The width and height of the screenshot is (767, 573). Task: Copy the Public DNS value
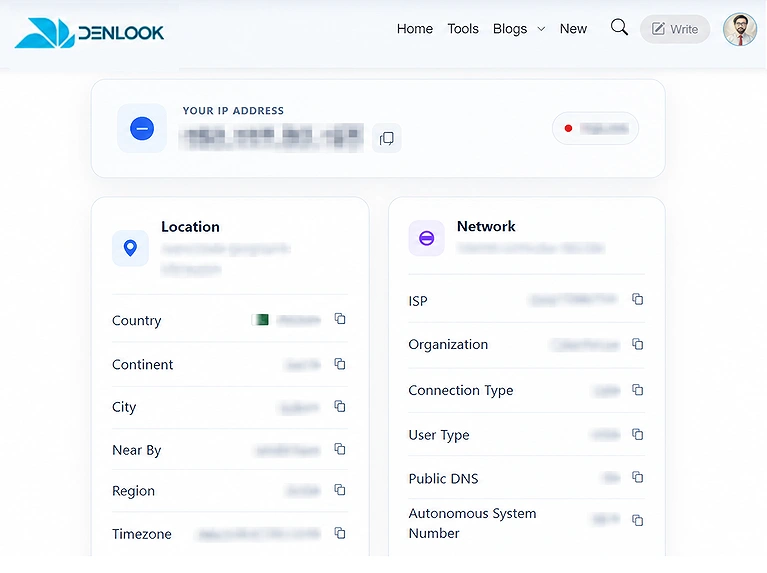click(x=637, y=477)
